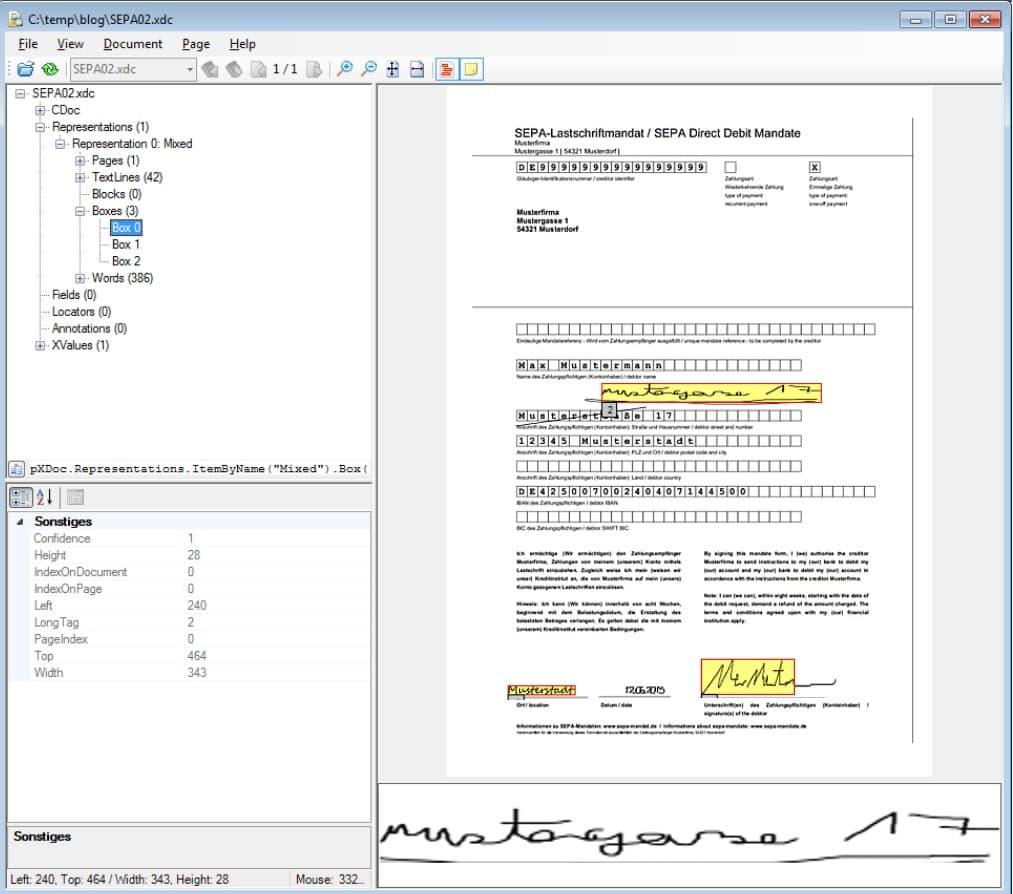Sort properties alphabetically with A-Z icon
The image size is (1013, 894).
click(45, 497)
